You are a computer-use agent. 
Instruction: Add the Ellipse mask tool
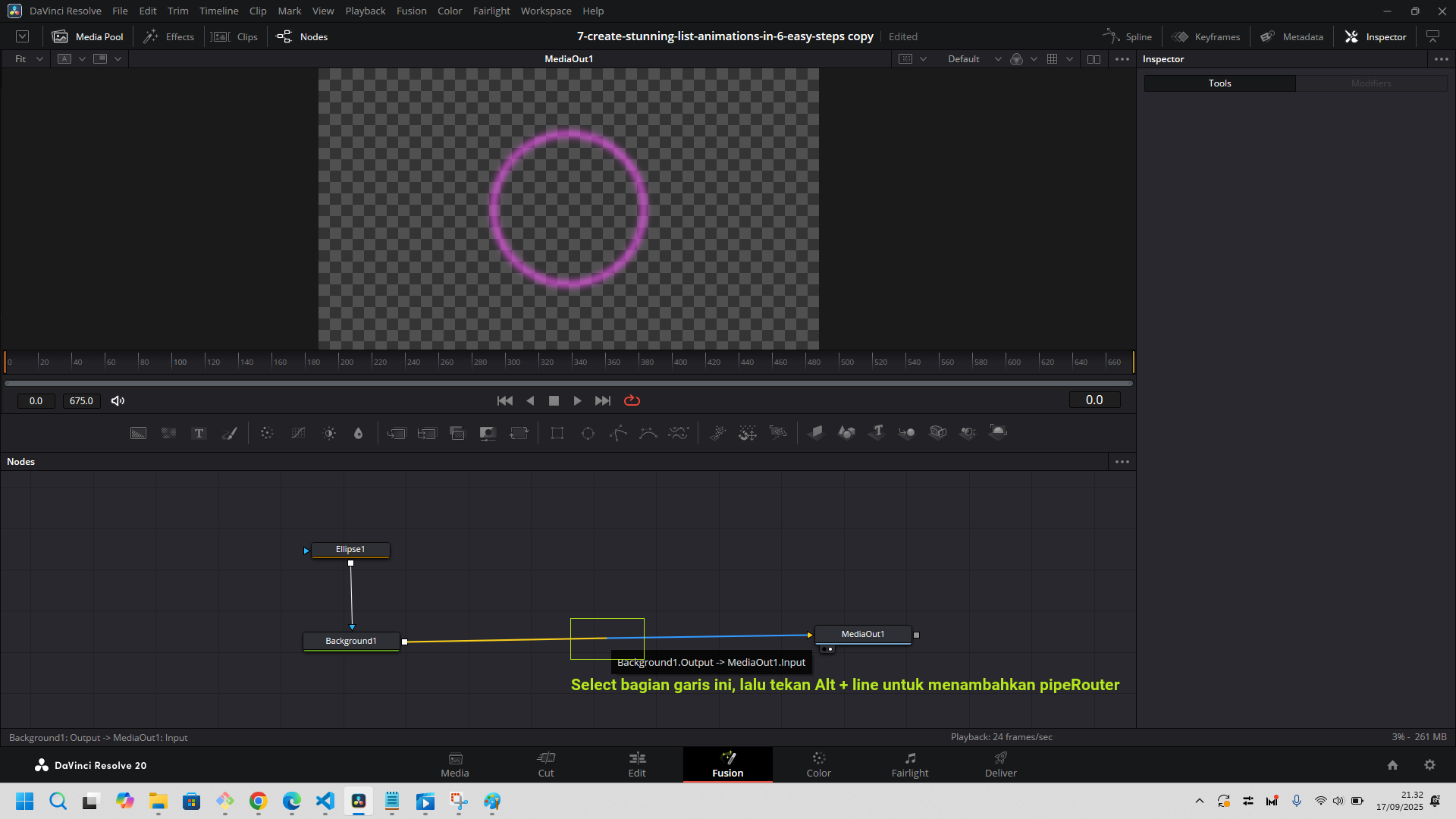tap(588, 433)
